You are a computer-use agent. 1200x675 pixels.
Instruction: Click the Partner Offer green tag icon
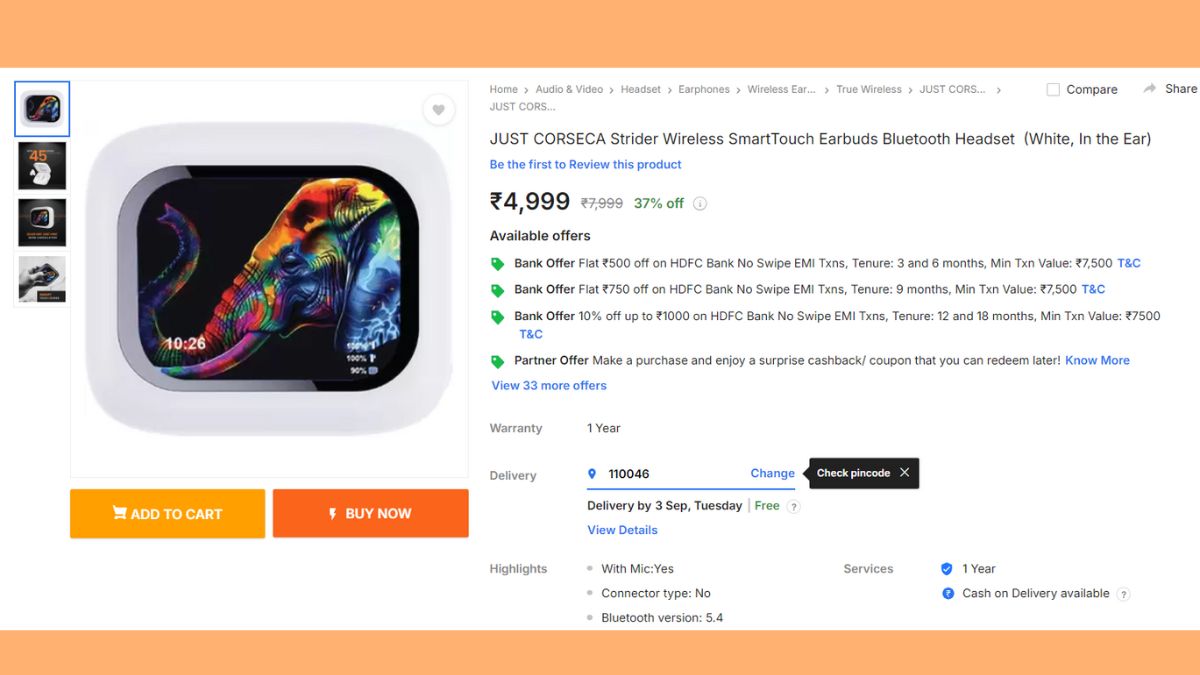click(x=497, y=361)
